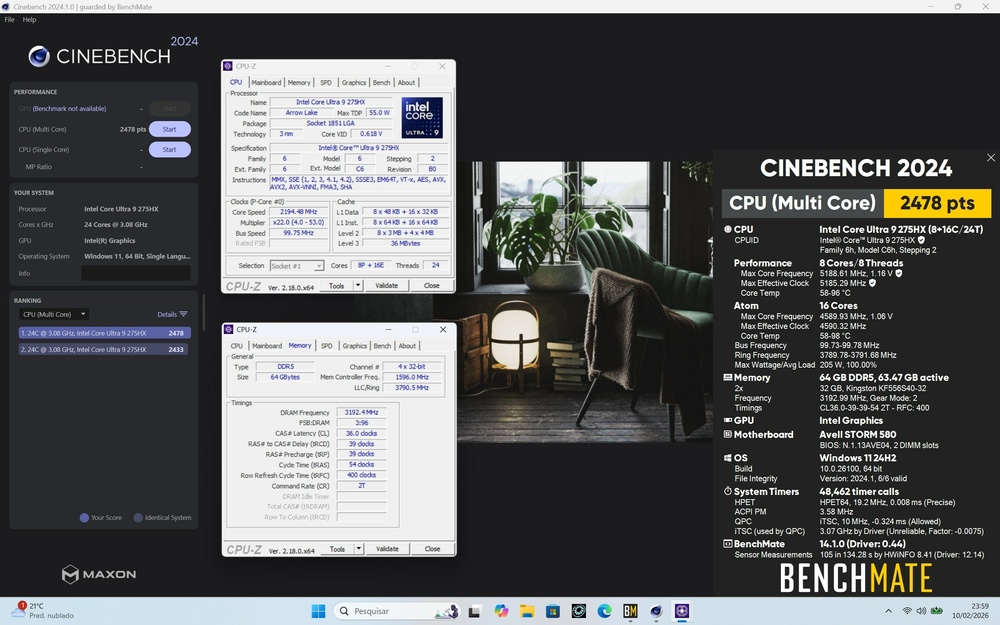Screen dimensions: 1000x625
Task: Open the BenchMate app in the taskbar
Action: tap(630, 611)
